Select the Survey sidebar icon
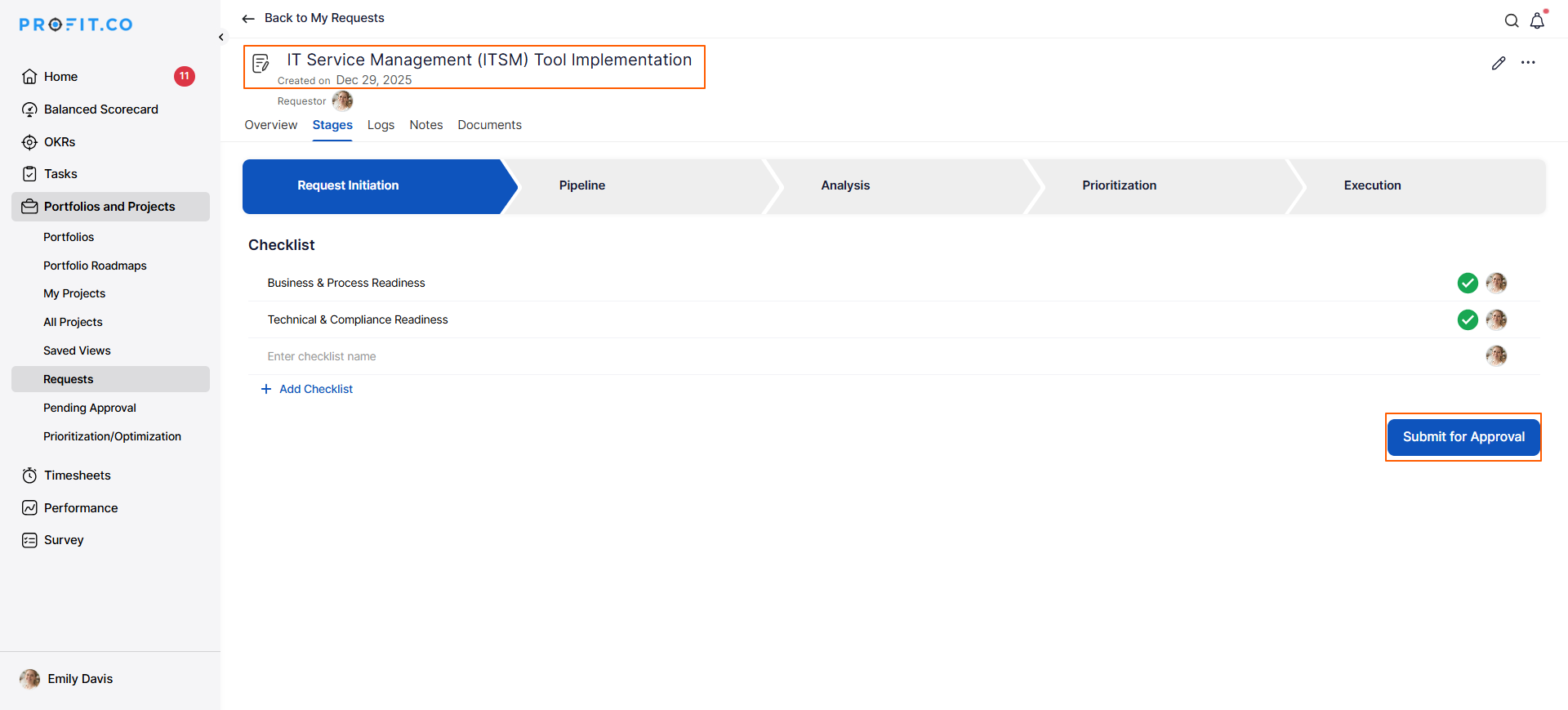The width and height of the screenshot is (1568, 710). pos(29,539)
